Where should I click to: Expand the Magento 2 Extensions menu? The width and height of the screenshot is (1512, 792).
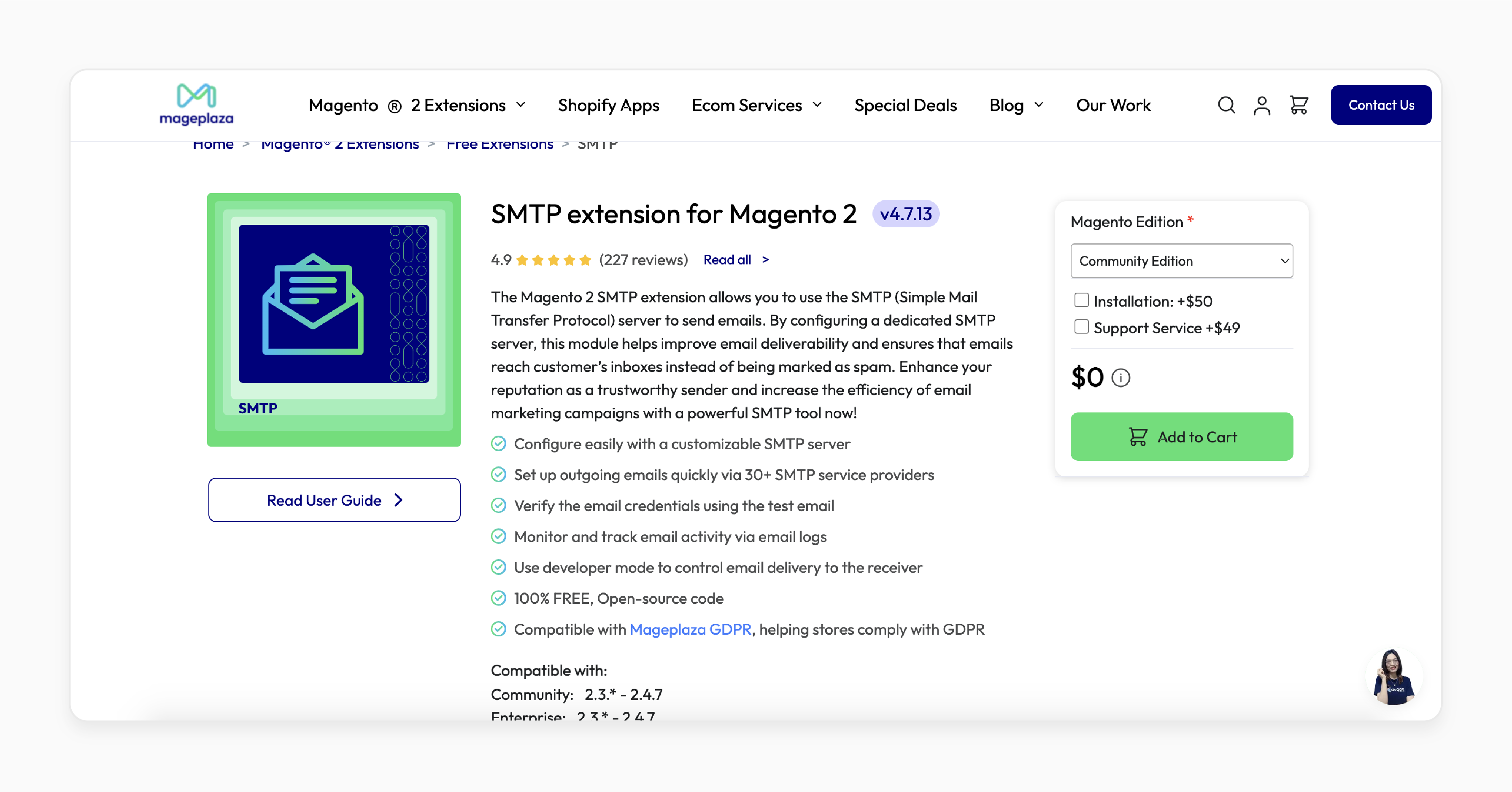coord(417,105)
